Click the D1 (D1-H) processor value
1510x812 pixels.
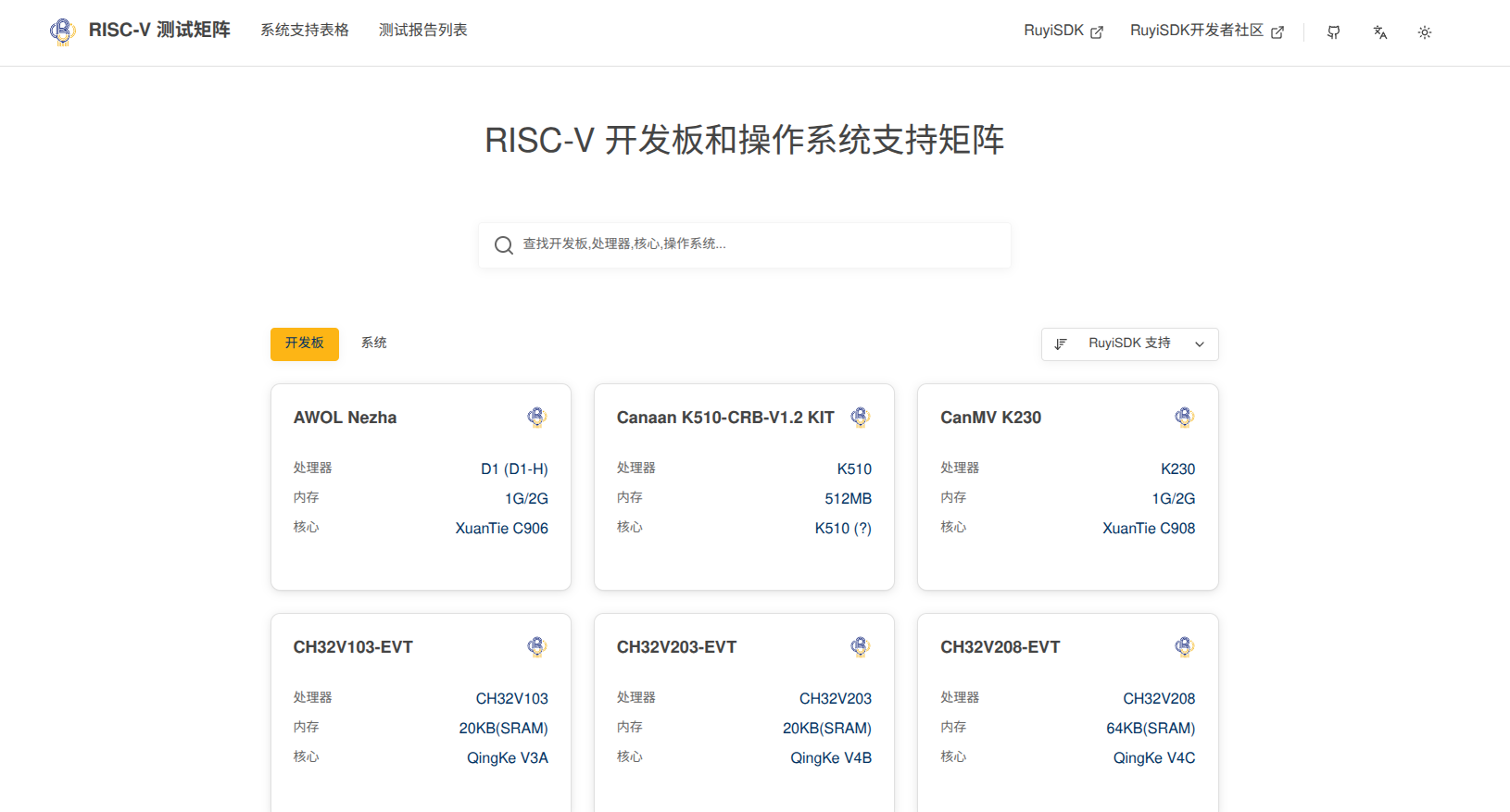[x=514, y=469]
